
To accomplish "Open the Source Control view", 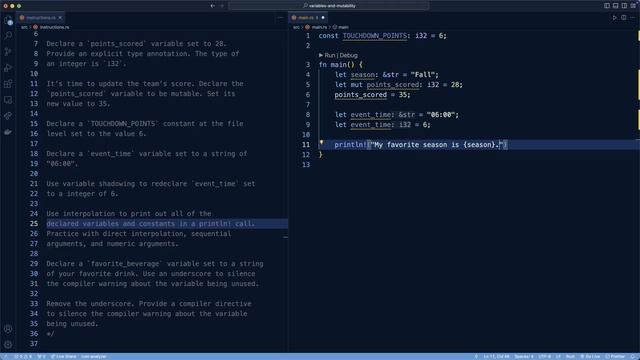I will pos(8,52).
